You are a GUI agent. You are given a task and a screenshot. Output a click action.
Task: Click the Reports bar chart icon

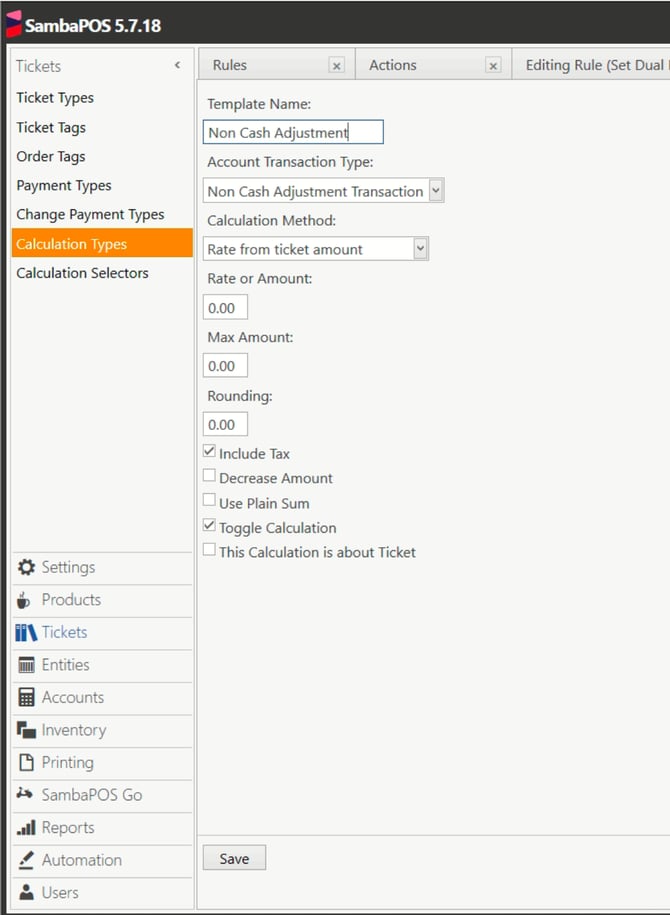tap(26, 827)
